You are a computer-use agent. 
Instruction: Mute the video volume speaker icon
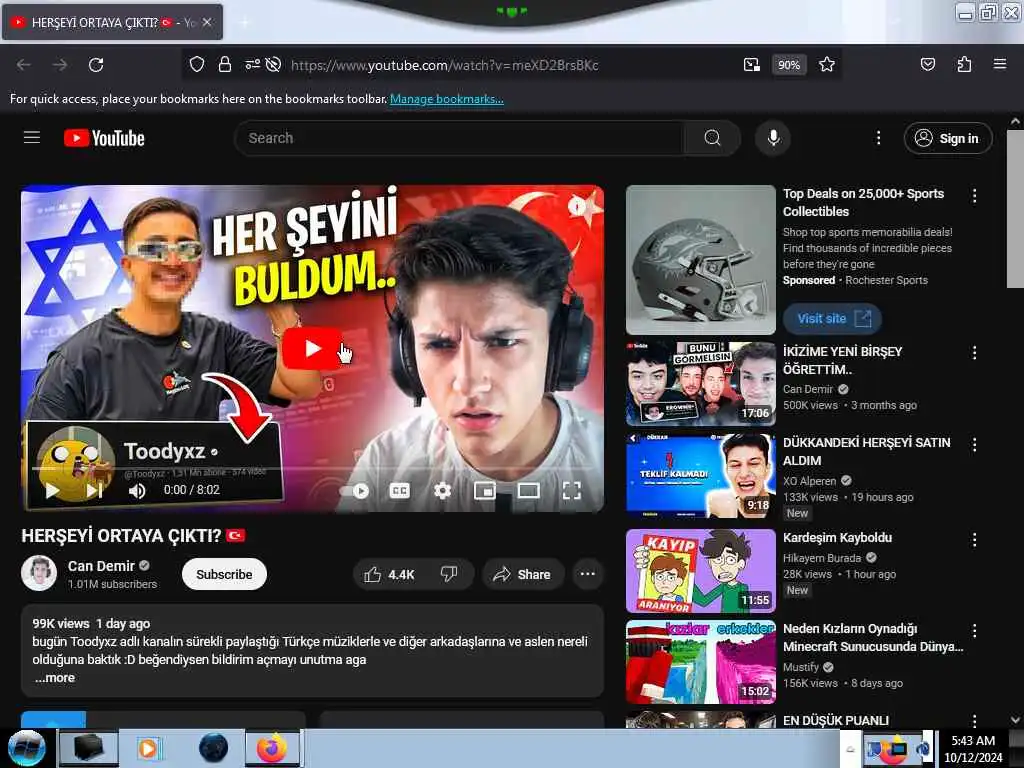(x=137, y=490)
